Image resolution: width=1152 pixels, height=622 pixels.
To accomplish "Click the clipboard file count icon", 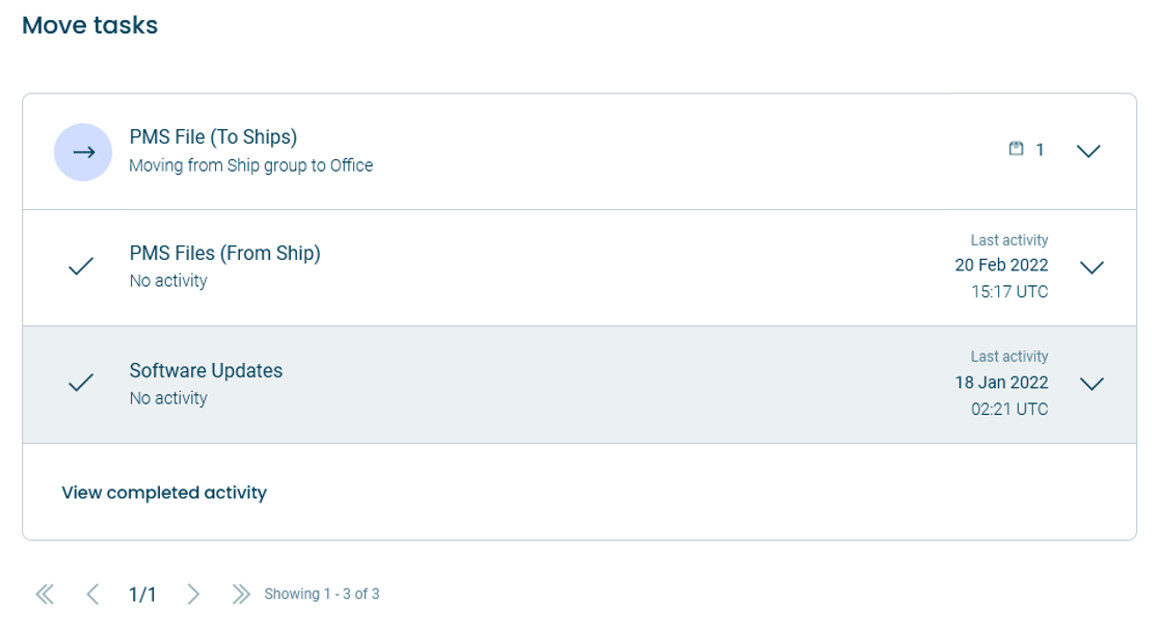I will click(1016, 149).
